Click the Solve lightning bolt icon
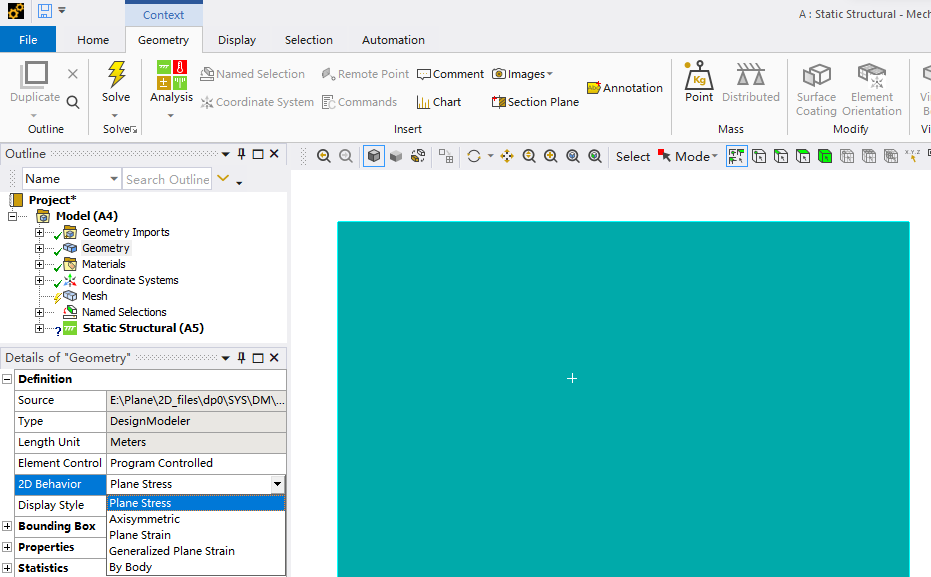Image resolution: width=931 pixels, height=577 pixels. tap(116, 75)
